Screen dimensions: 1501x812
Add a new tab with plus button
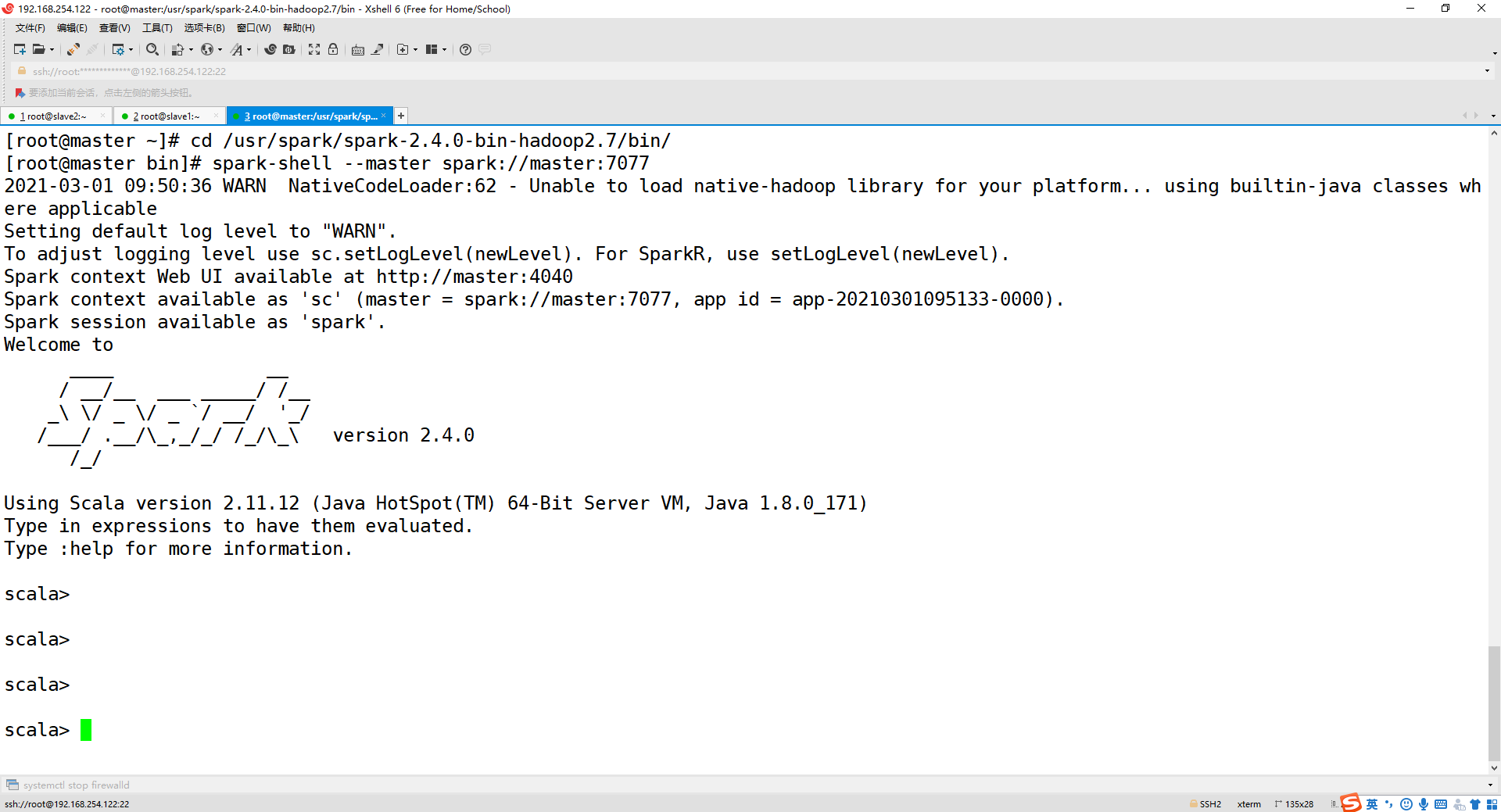[x=401, y=116]
